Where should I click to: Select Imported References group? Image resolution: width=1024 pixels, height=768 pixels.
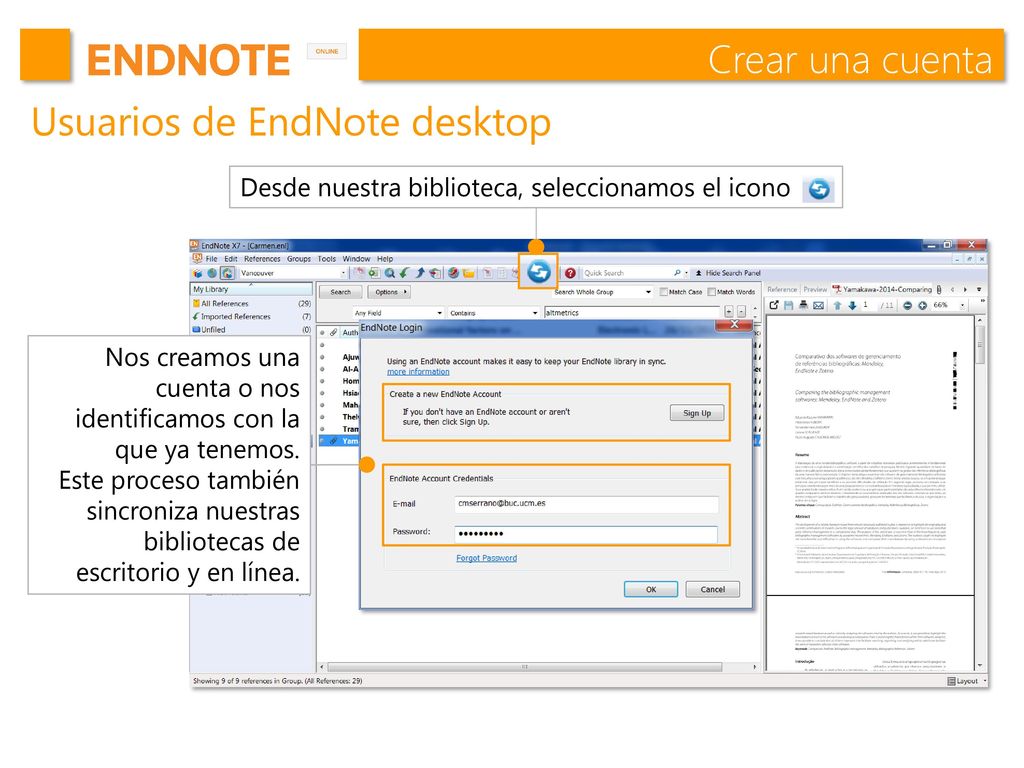pyautogui.click(x=251, y=317)
